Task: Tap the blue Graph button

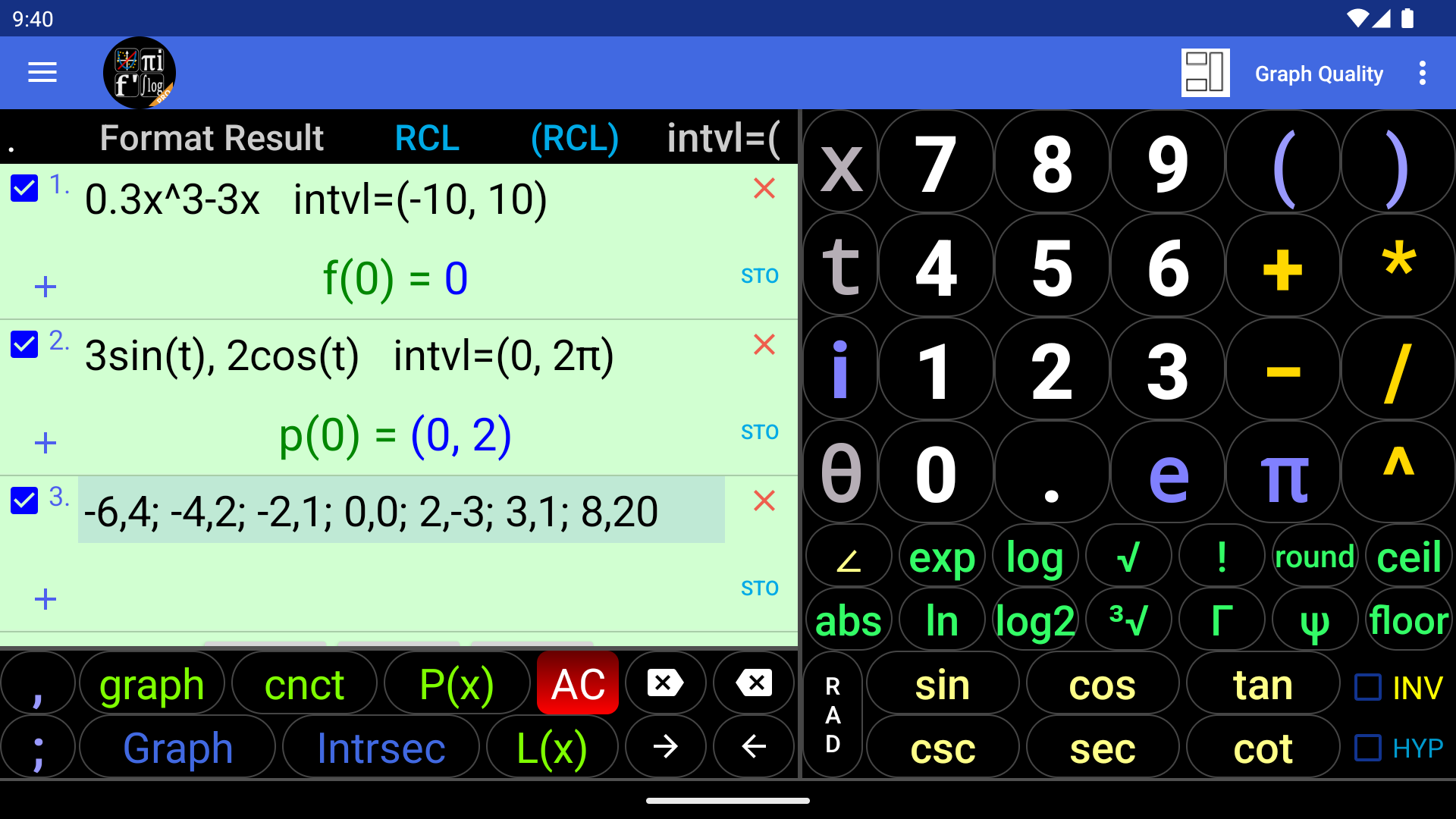Action: [177, 748]
